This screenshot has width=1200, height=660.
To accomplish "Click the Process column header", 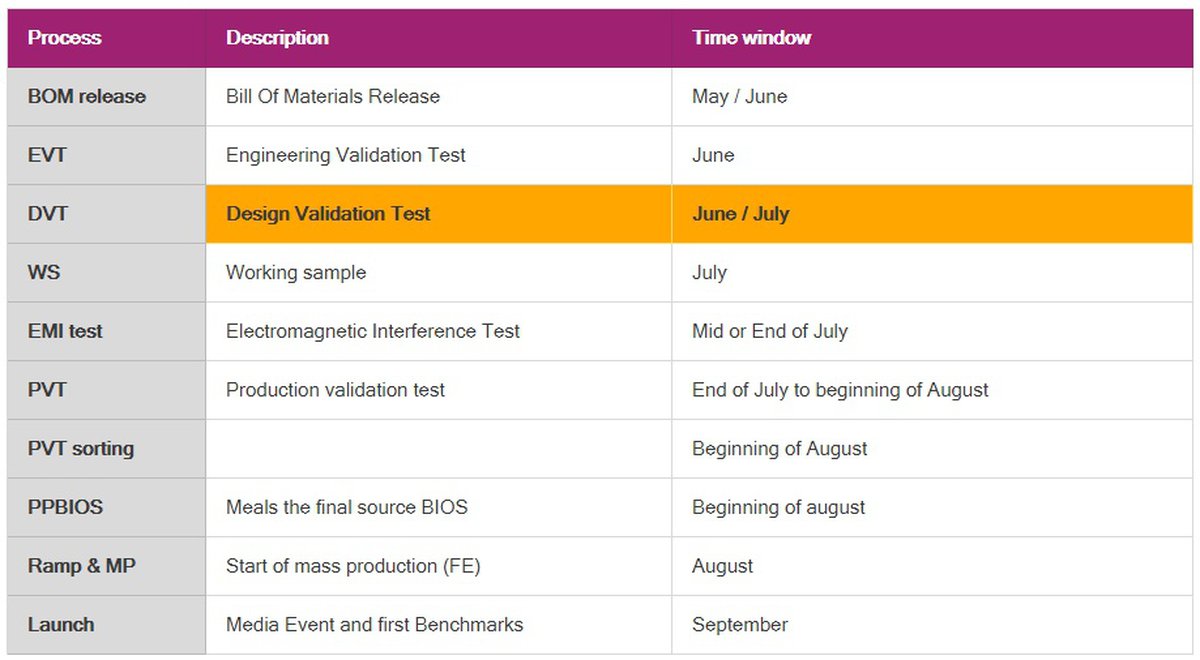I will click(65, 38).
